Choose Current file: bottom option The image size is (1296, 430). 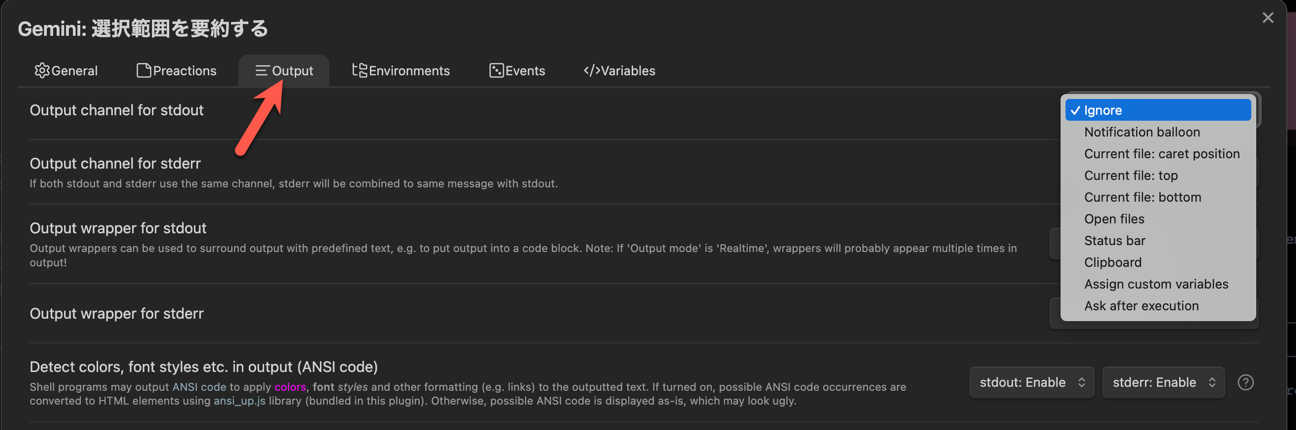pyautogui.click(x=1142, y=197)
